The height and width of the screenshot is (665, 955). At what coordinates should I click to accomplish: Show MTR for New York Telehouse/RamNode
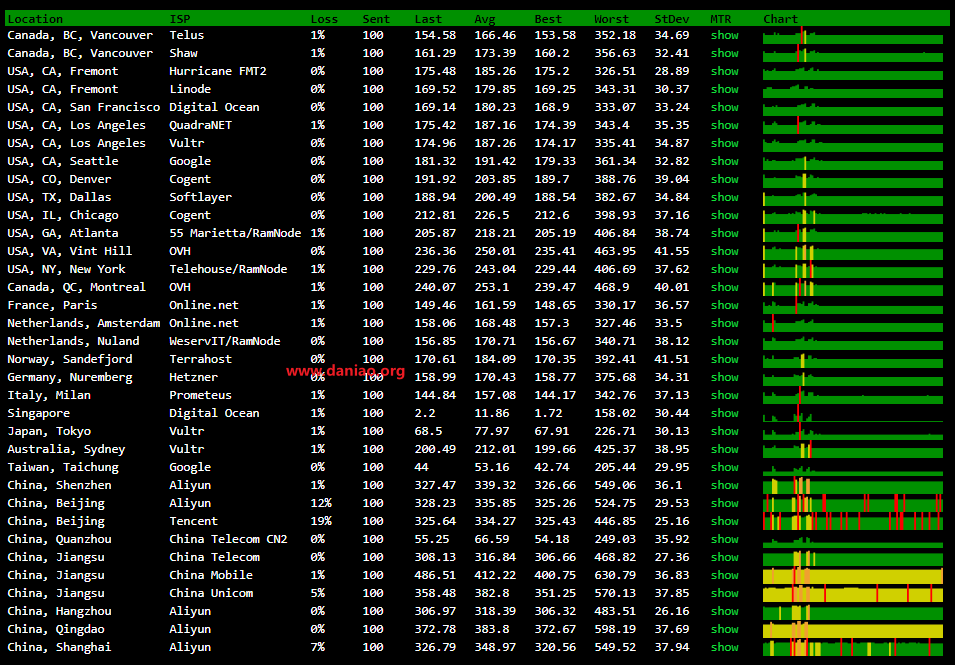tap(724, 269)
